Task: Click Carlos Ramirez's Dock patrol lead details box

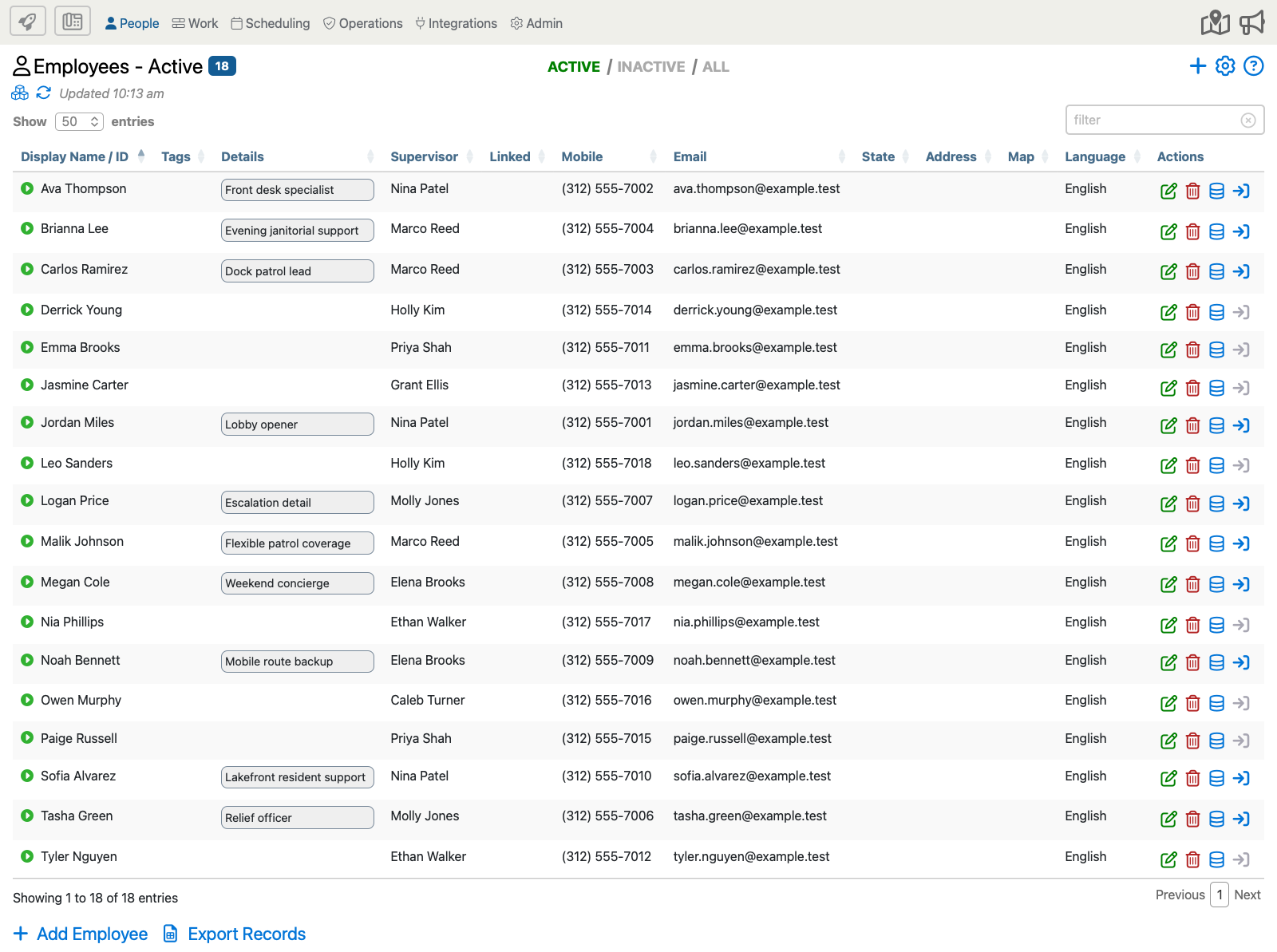Action: coord(297,271)
